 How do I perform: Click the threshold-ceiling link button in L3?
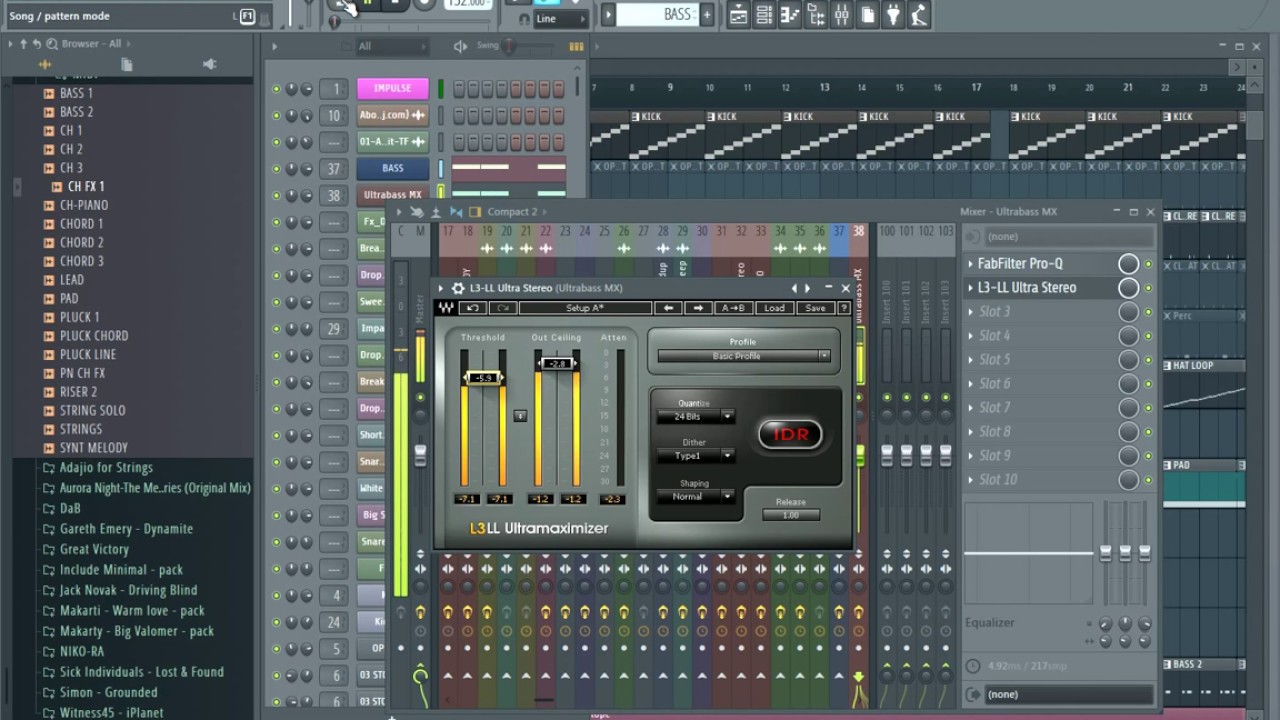coord(520,415)
